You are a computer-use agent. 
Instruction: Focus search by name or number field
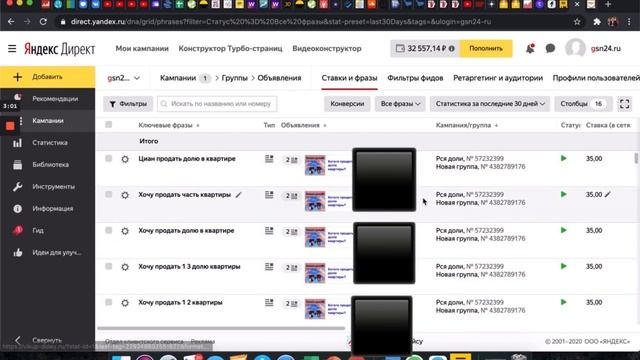[217, 104]
